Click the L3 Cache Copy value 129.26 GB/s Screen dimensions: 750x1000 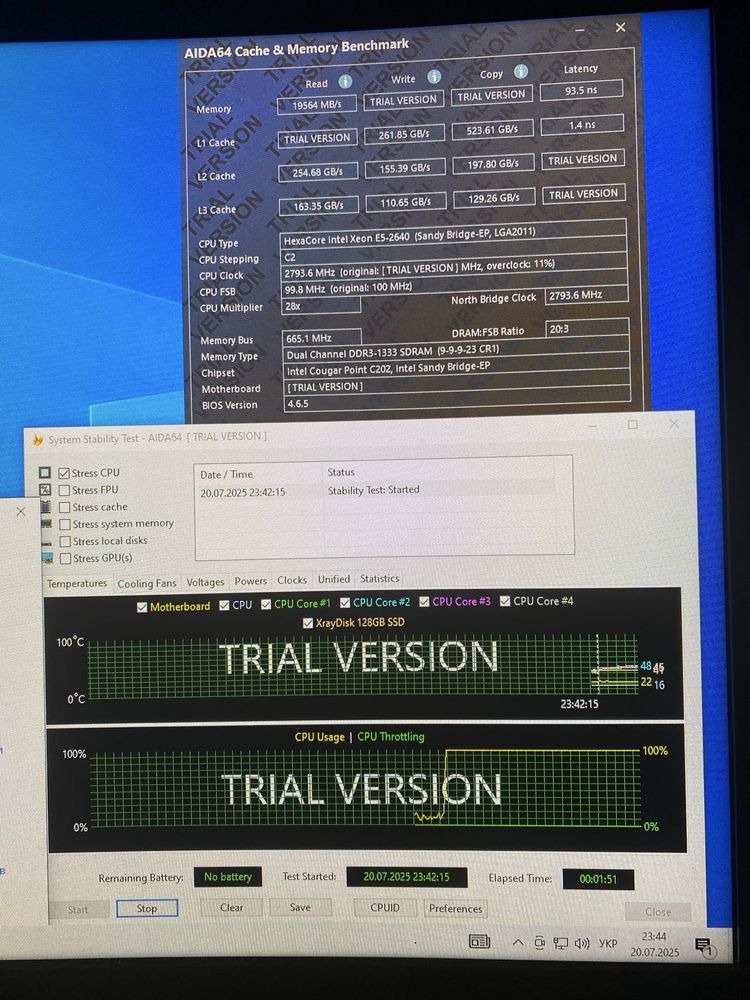pos(494,198)
